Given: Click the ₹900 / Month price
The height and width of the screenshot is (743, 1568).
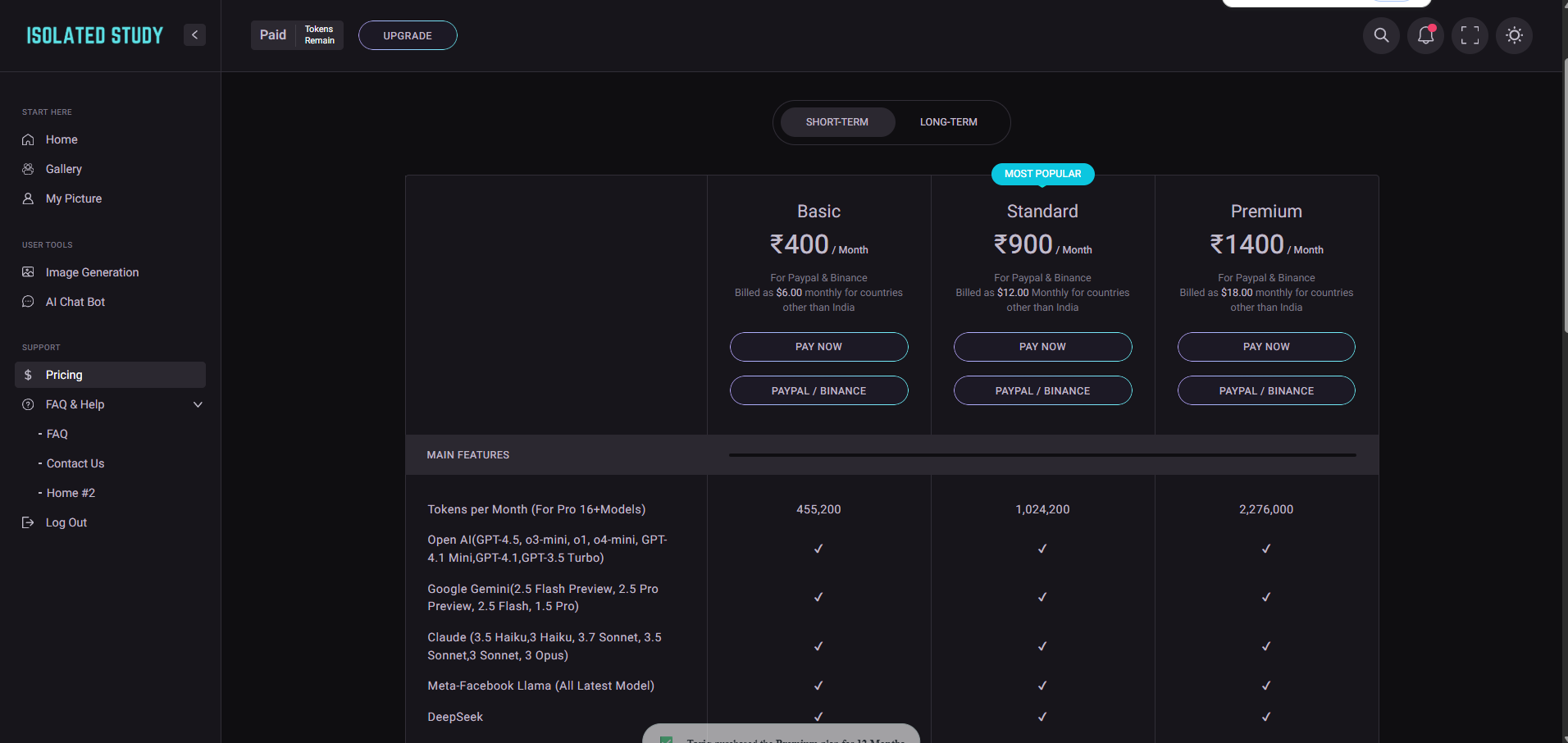Looking at the screenshot, I should tap(1042, 244).
